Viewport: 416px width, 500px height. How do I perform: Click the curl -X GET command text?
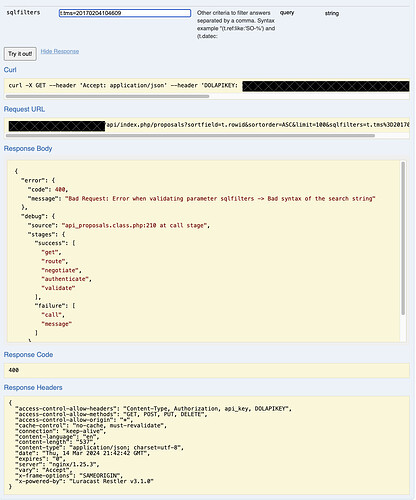click(123, 86)
